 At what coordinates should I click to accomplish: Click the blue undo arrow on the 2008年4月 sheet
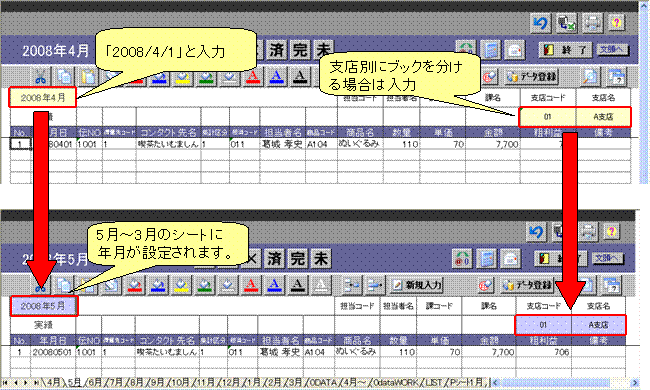pyautogui.click(x=541, y=23)
